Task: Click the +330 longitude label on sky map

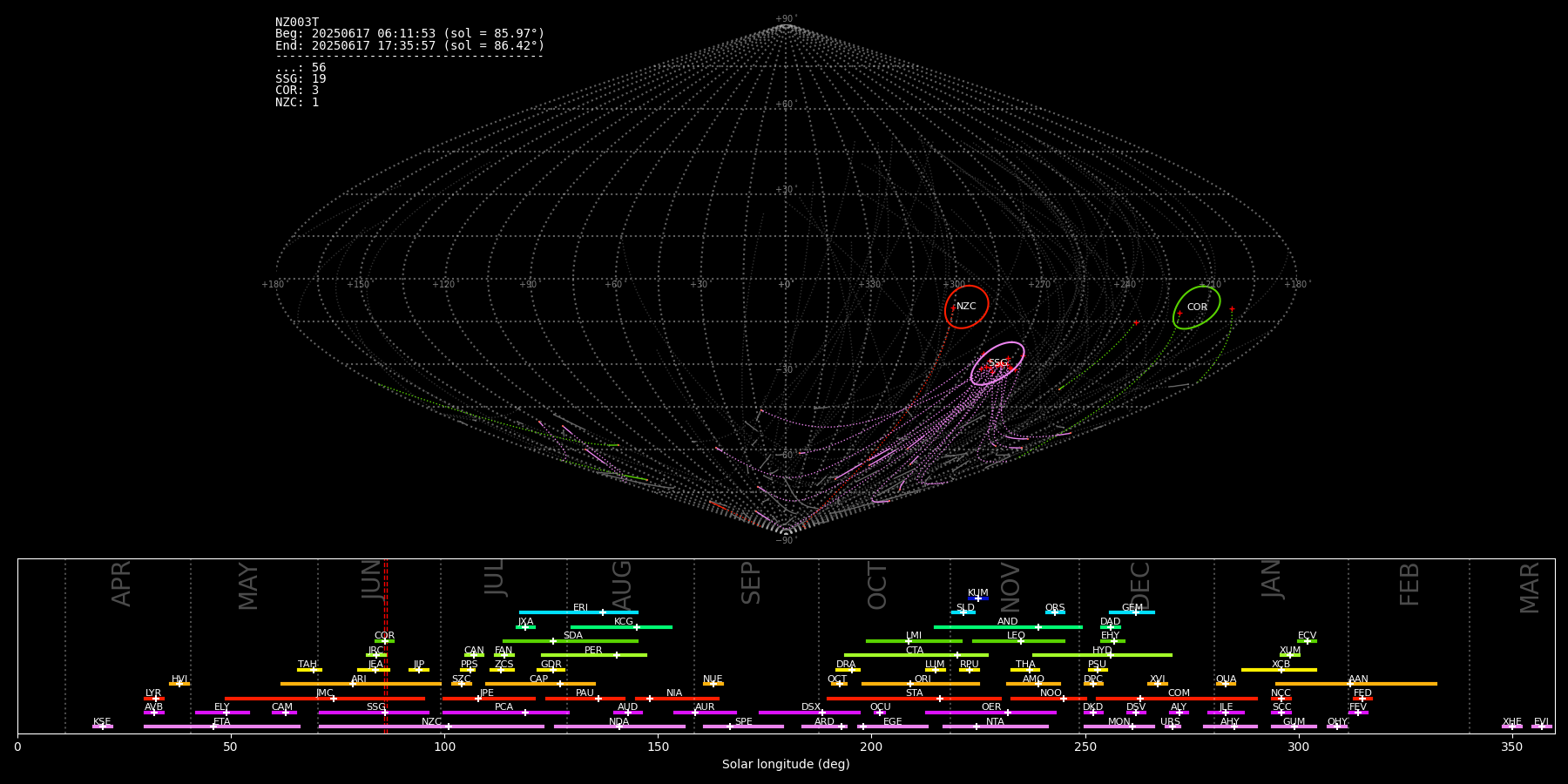Action: pos(869,284)
